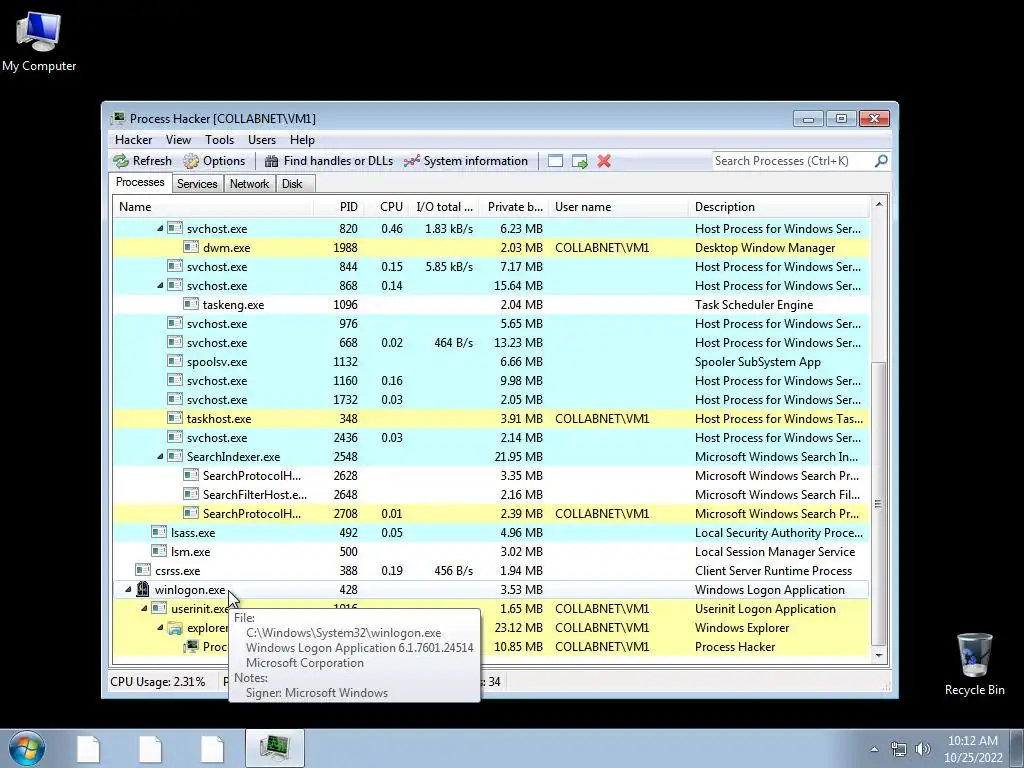Collapse the userinit.exe tree node
This screenshot has height=768, width=1024.
[x=144, y=609]
